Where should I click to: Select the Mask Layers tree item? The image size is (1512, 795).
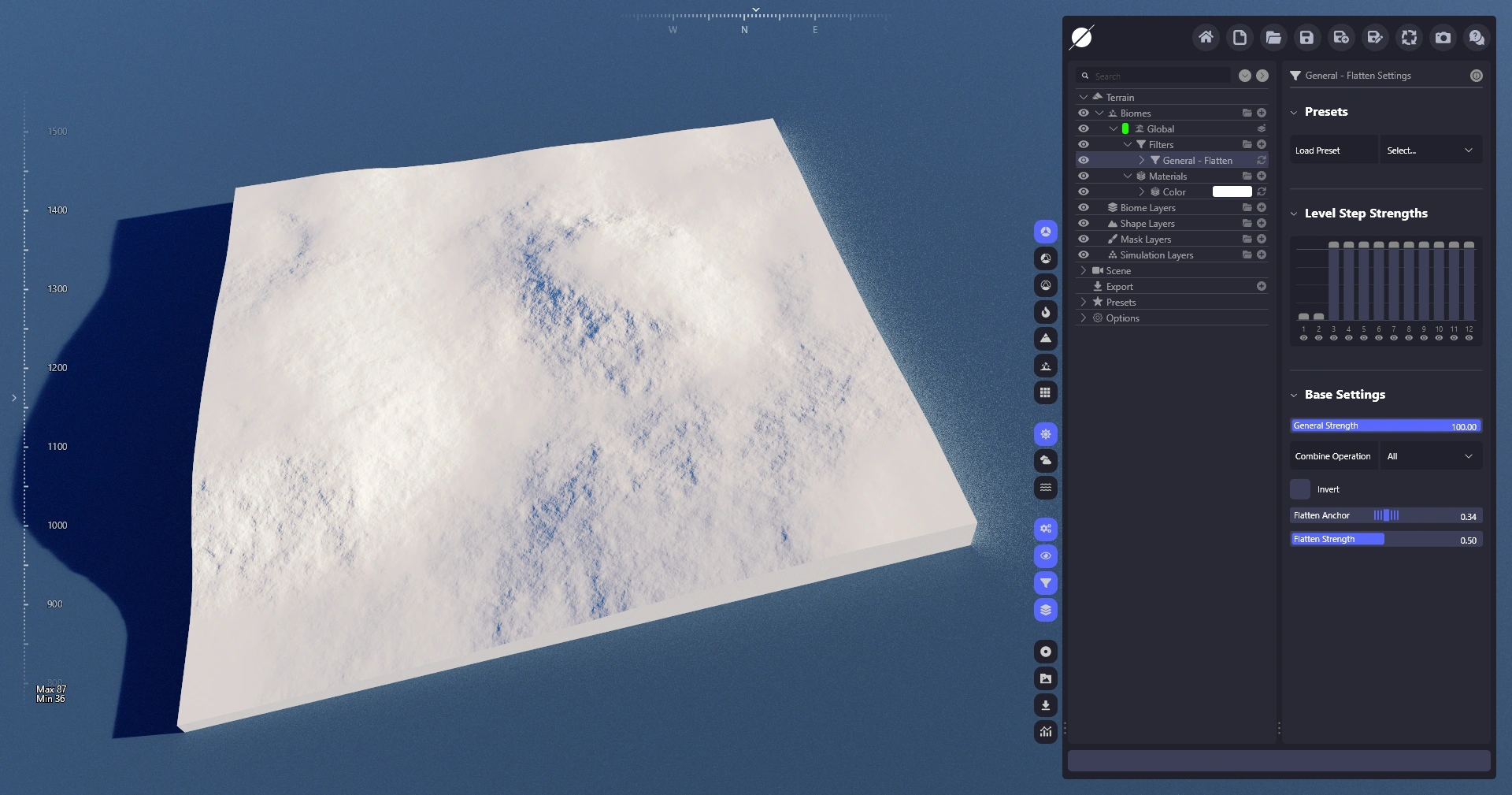tap(1145, 240)
